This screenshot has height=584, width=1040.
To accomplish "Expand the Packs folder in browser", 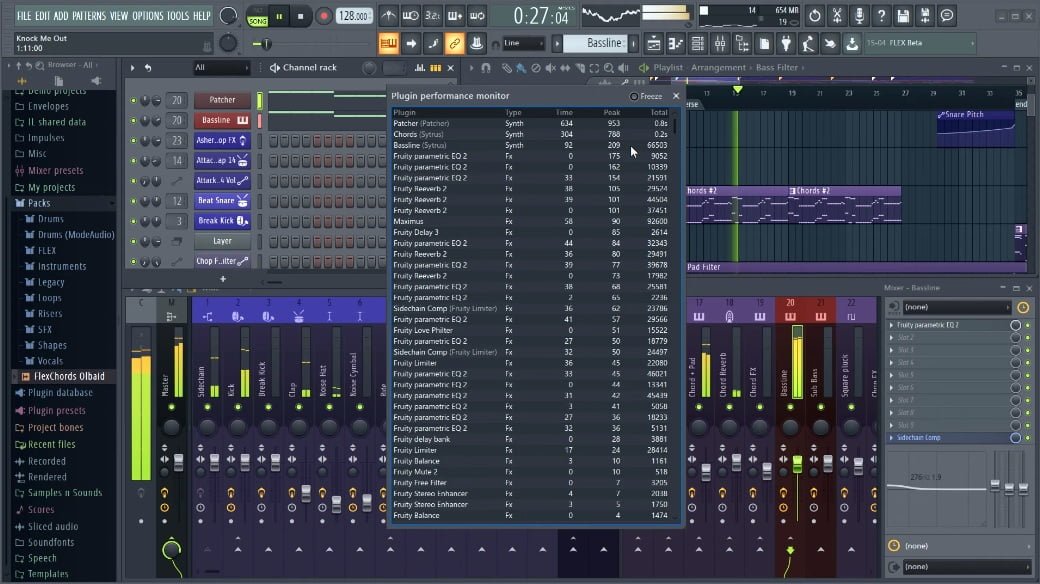I will click(x=38, y=203).
